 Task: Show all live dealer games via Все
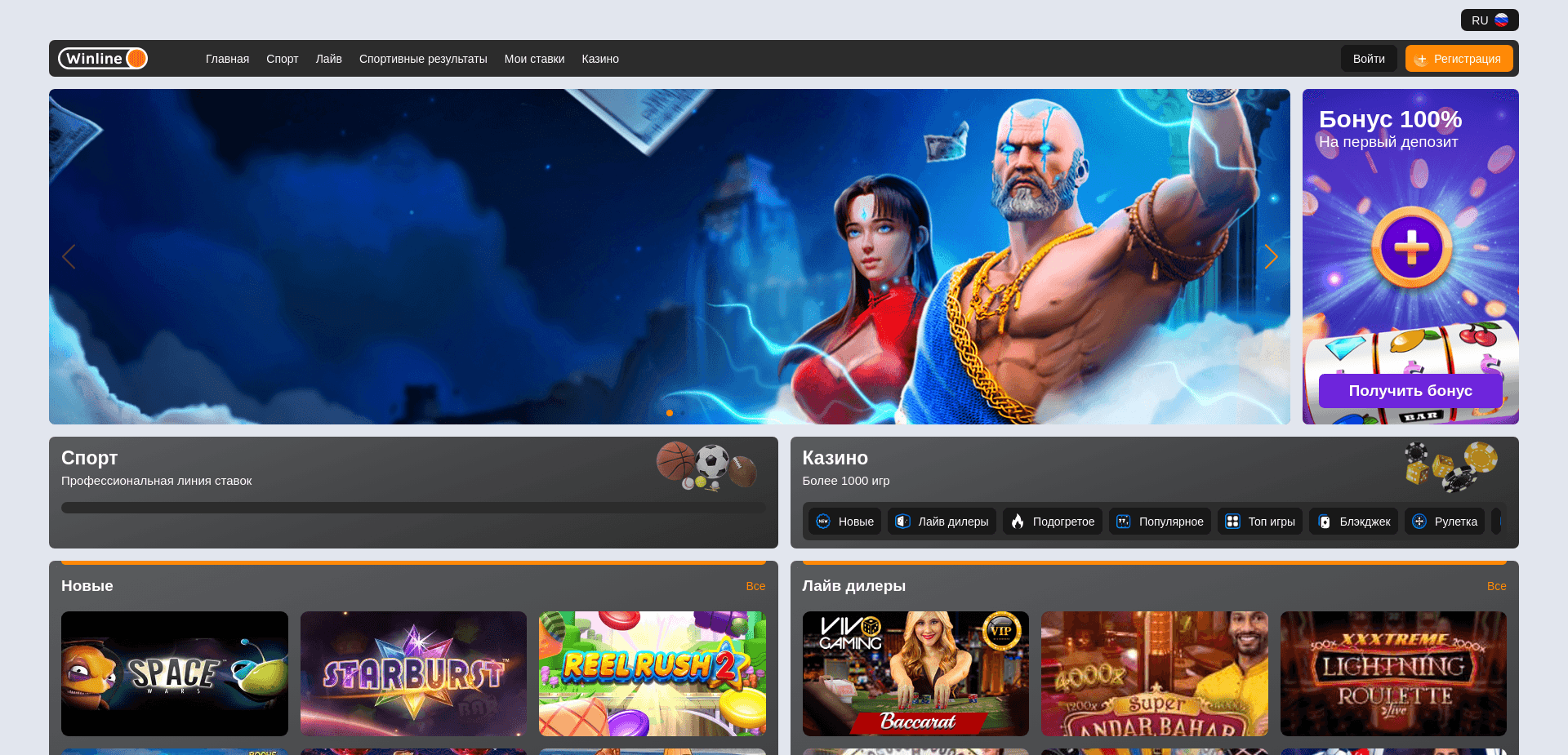click(1496, 586)
